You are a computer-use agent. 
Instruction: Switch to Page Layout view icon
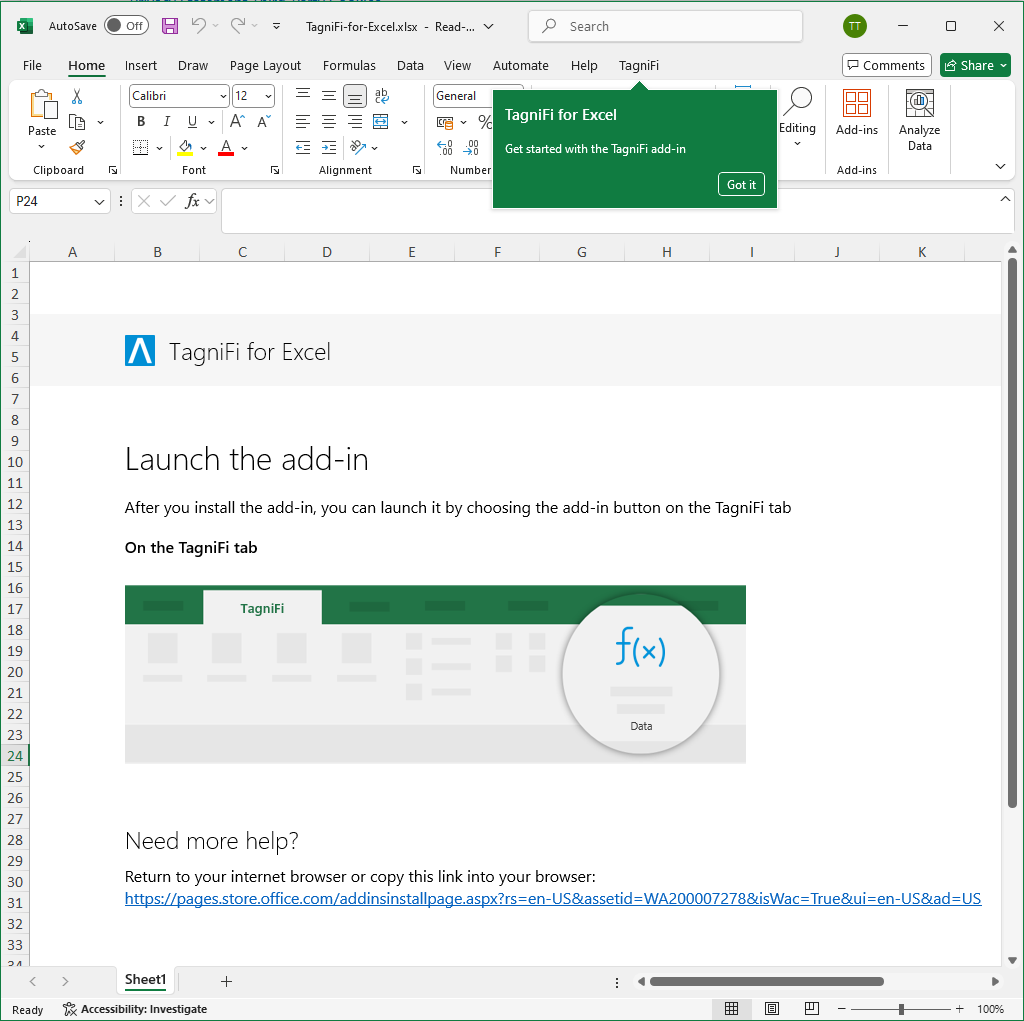pos(771,1009)
